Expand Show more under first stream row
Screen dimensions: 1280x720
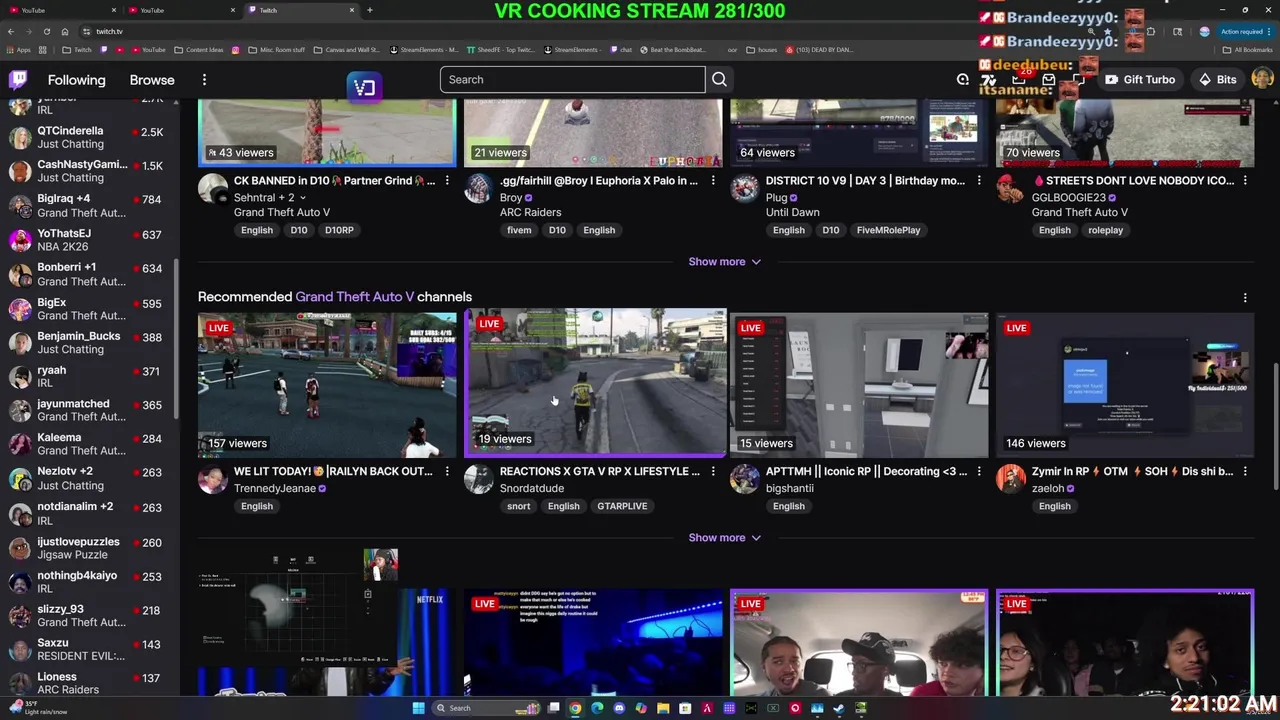[x=724, y=262]
